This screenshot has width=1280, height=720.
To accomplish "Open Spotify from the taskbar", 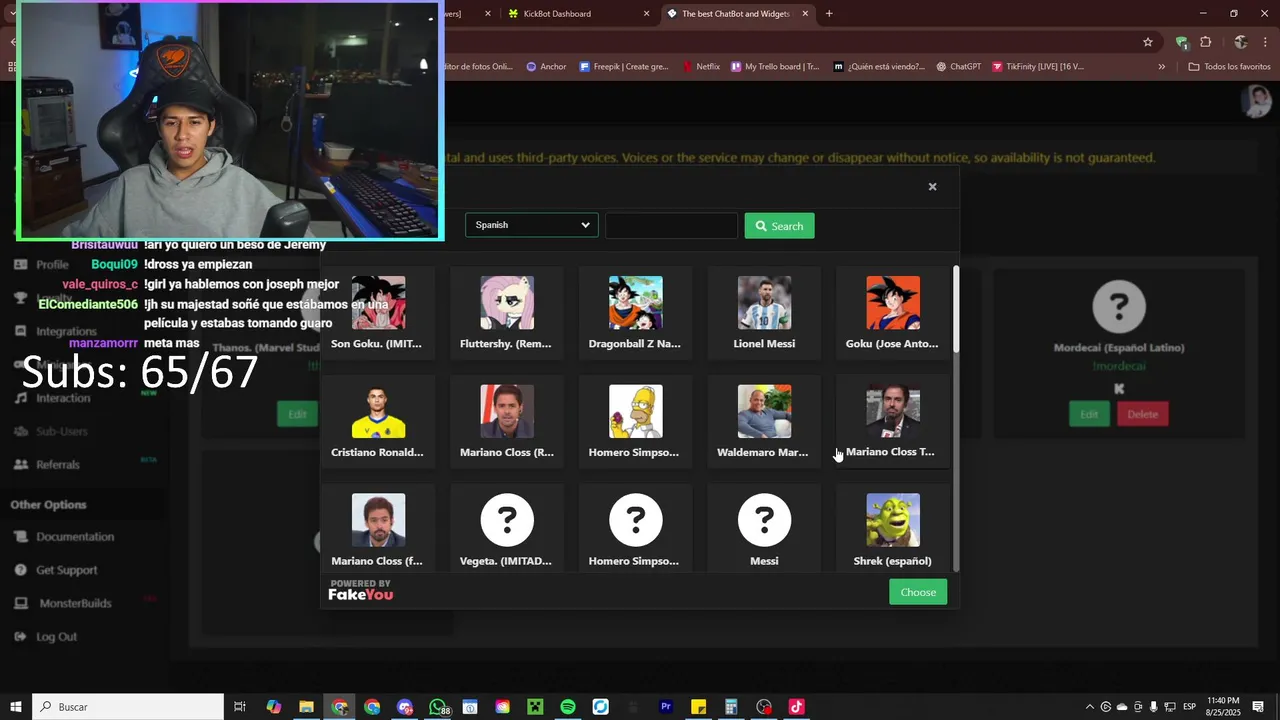I will (x=568, y=707).
